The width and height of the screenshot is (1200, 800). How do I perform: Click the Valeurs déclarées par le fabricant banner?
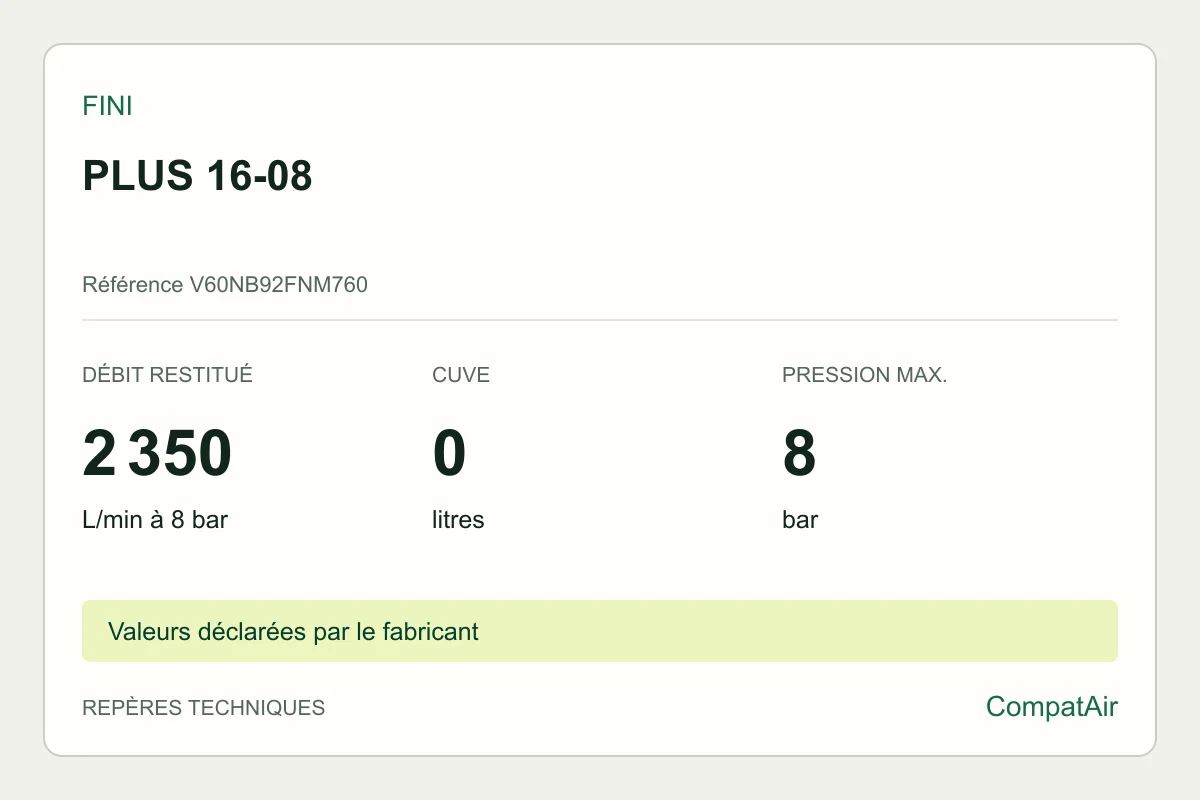coord(600,631)
